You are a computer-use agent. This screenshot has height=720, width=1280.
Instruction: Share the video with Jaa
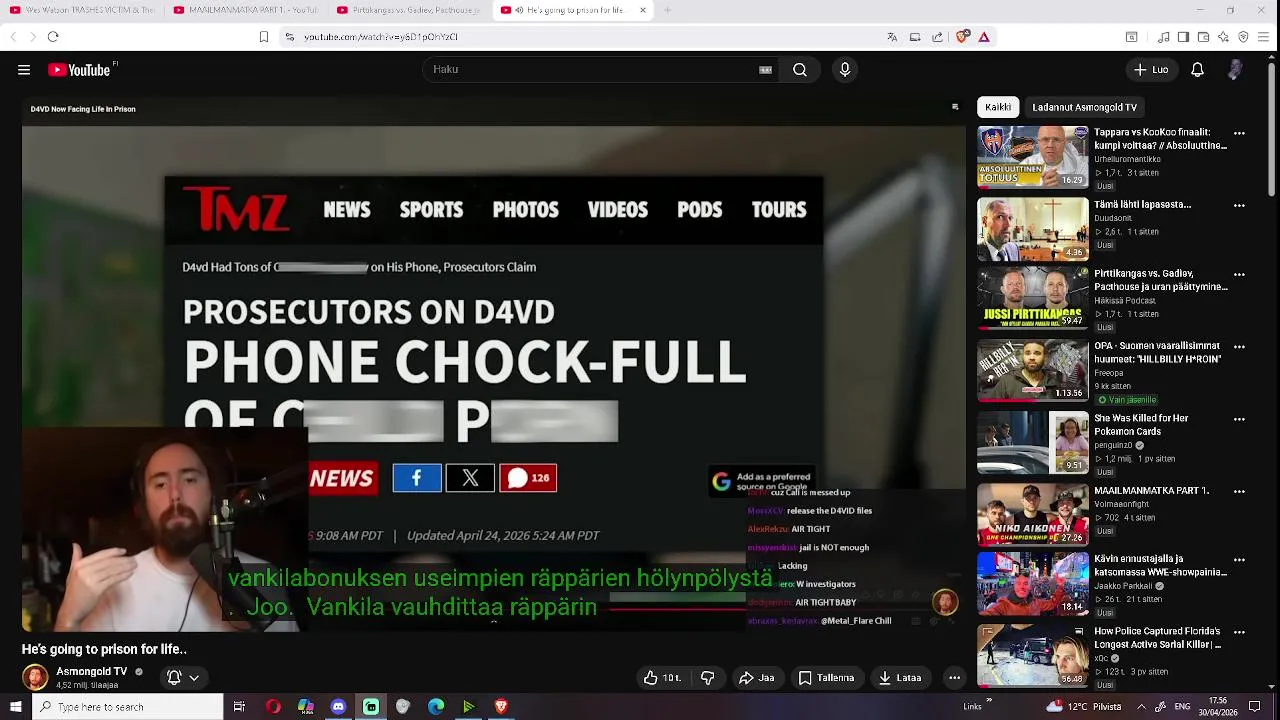click(757, 678)
